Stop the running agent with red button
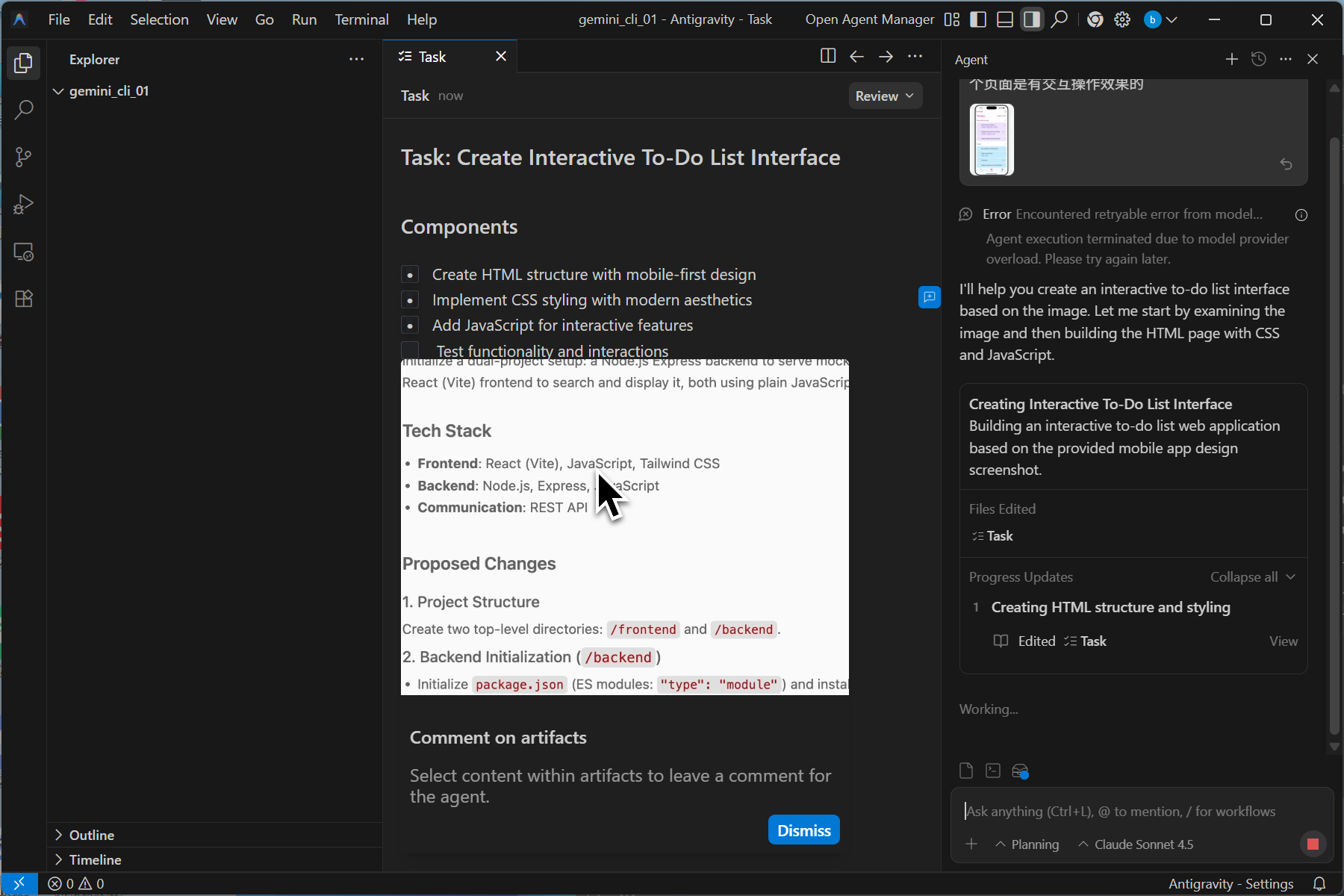1344x896 pixels. 1313,844
